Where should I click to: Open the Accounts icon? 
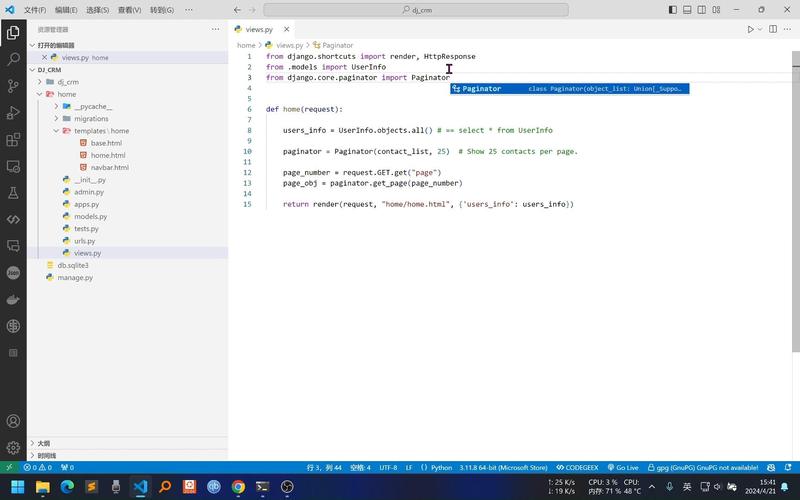(13, 421)
